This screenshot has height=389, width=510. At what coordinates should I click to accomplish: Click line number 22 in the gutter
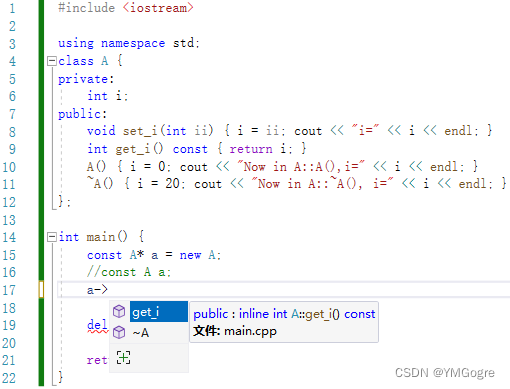click(x=9, y=378)
